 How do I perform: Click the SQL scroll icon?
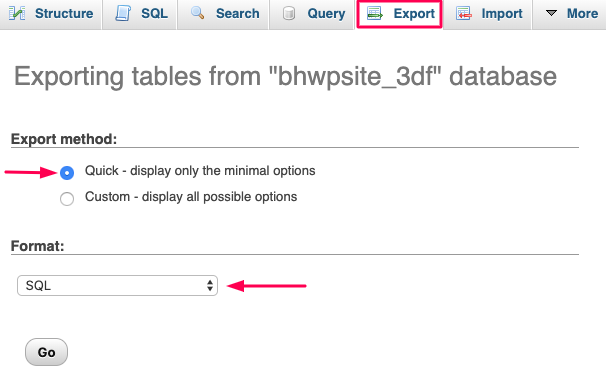pyautogui.click(x=123, y=13)
